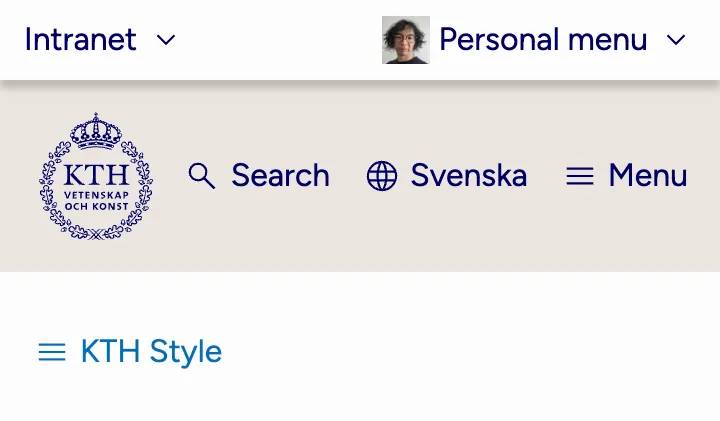Click the KTH Style text link

point(151,352)
